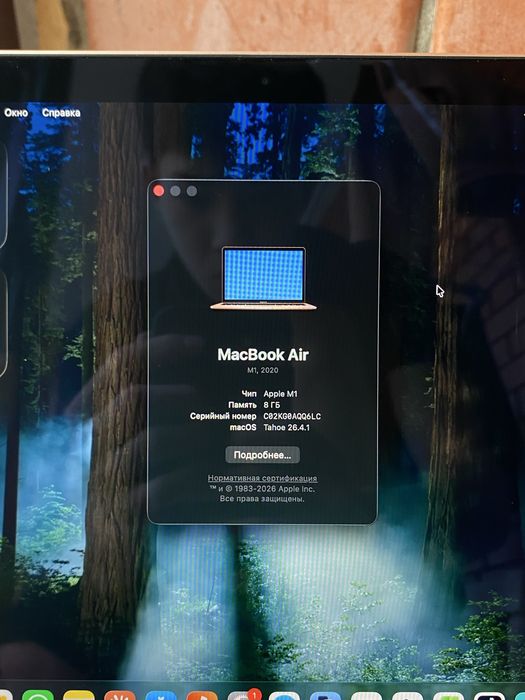The image size is (525, 700).
Task: Click the Память label
Action: tap(242, 405)
